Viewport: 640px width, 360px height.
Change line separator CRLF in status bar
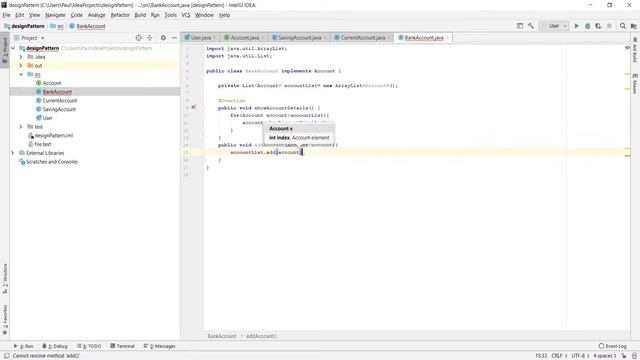[x=559, y=356]
